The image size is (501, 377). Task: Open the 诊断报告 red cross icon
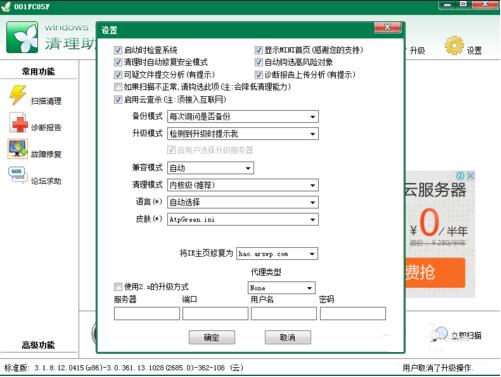[19, 123]
